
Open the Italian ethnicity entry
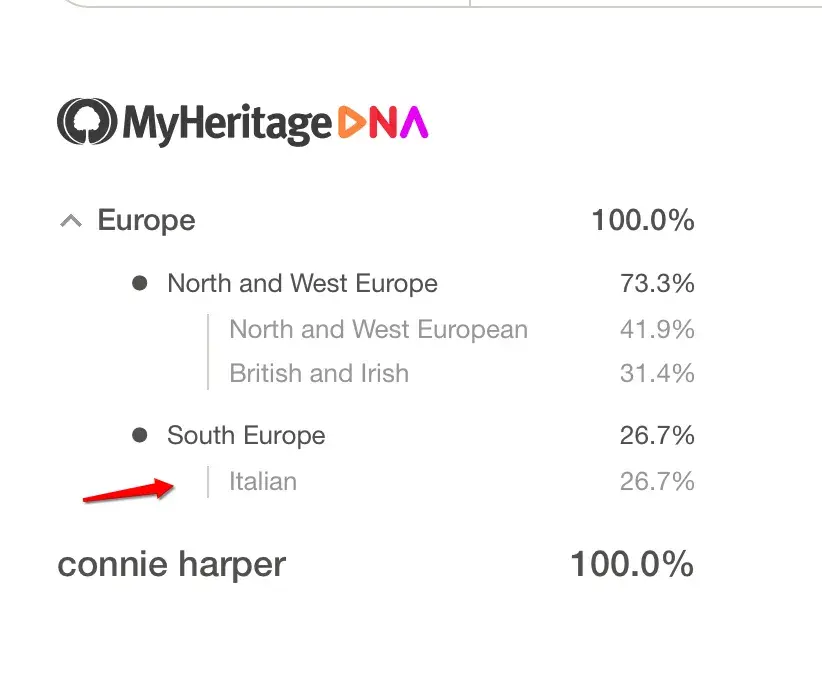263,482
